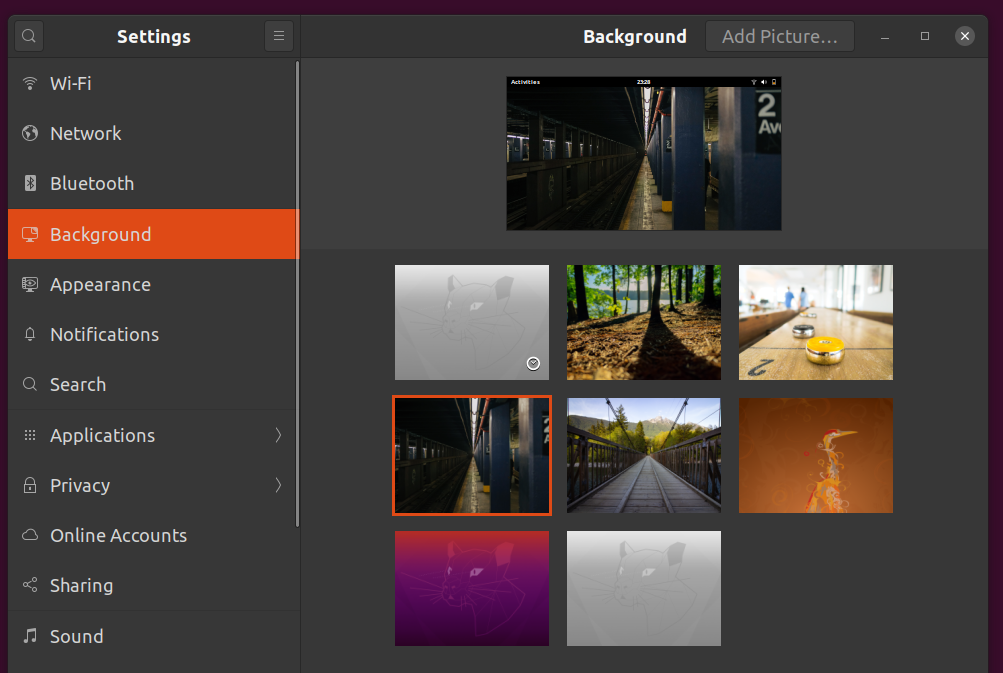Click the Sharing icon in sidebar

point(30,585)
